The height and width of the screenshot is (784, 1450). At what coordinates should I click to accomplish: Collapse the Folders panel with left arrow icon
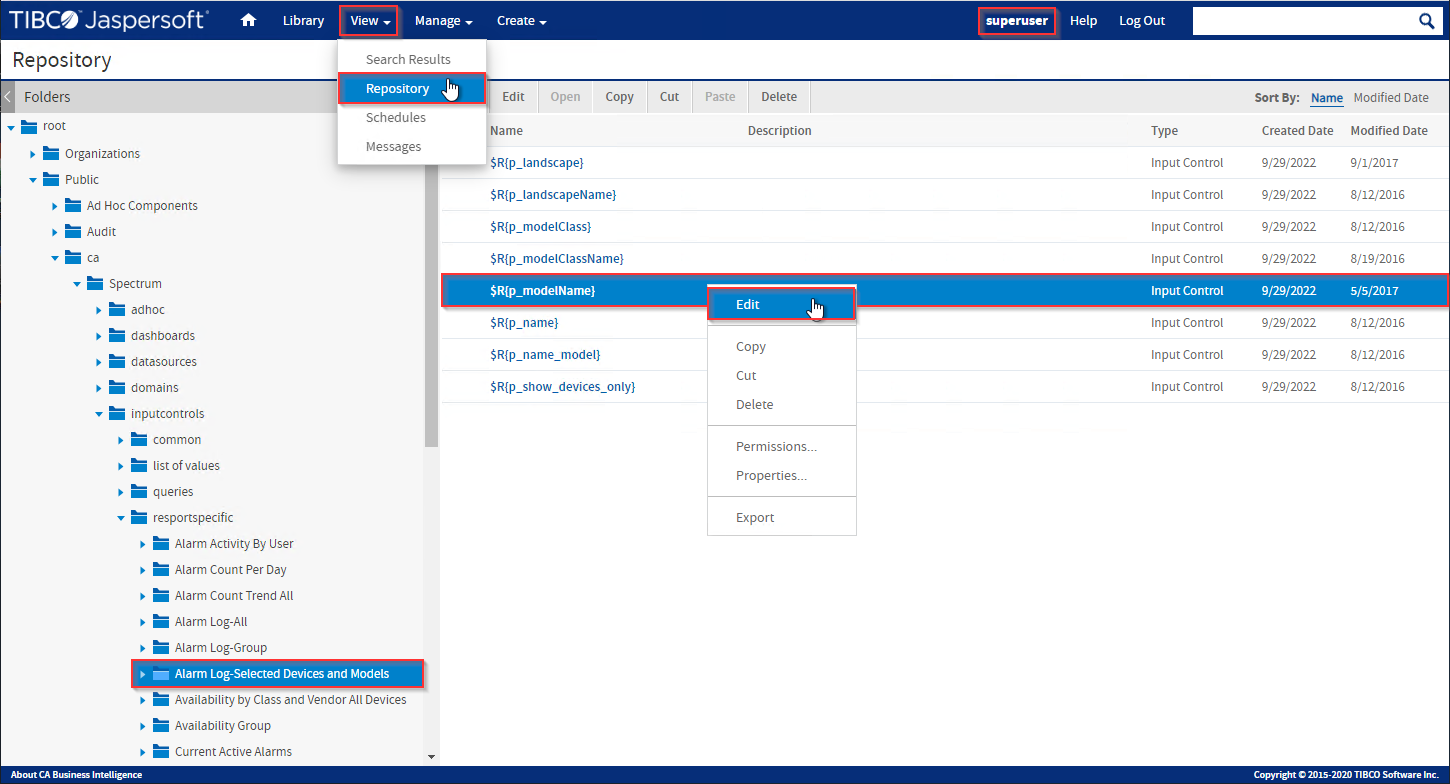click(x=8, y=97)
